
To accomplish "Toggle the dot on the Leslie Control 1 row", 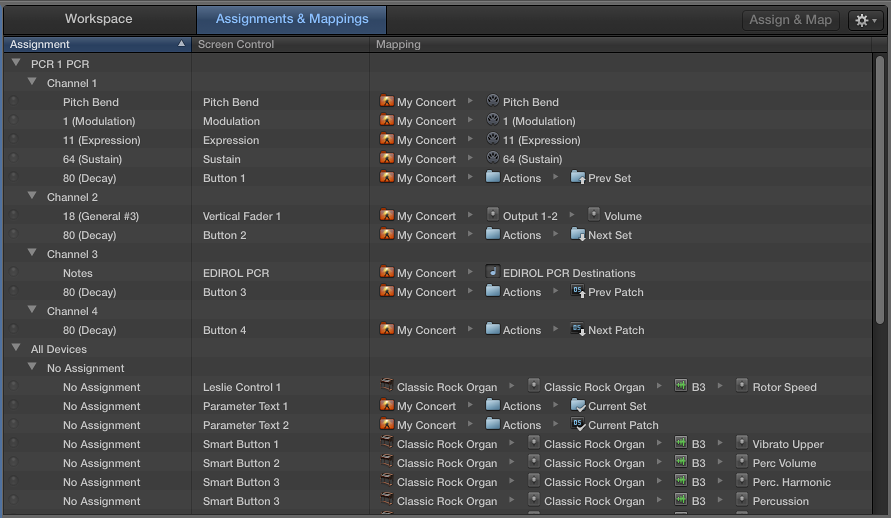I will pos(14,386).
